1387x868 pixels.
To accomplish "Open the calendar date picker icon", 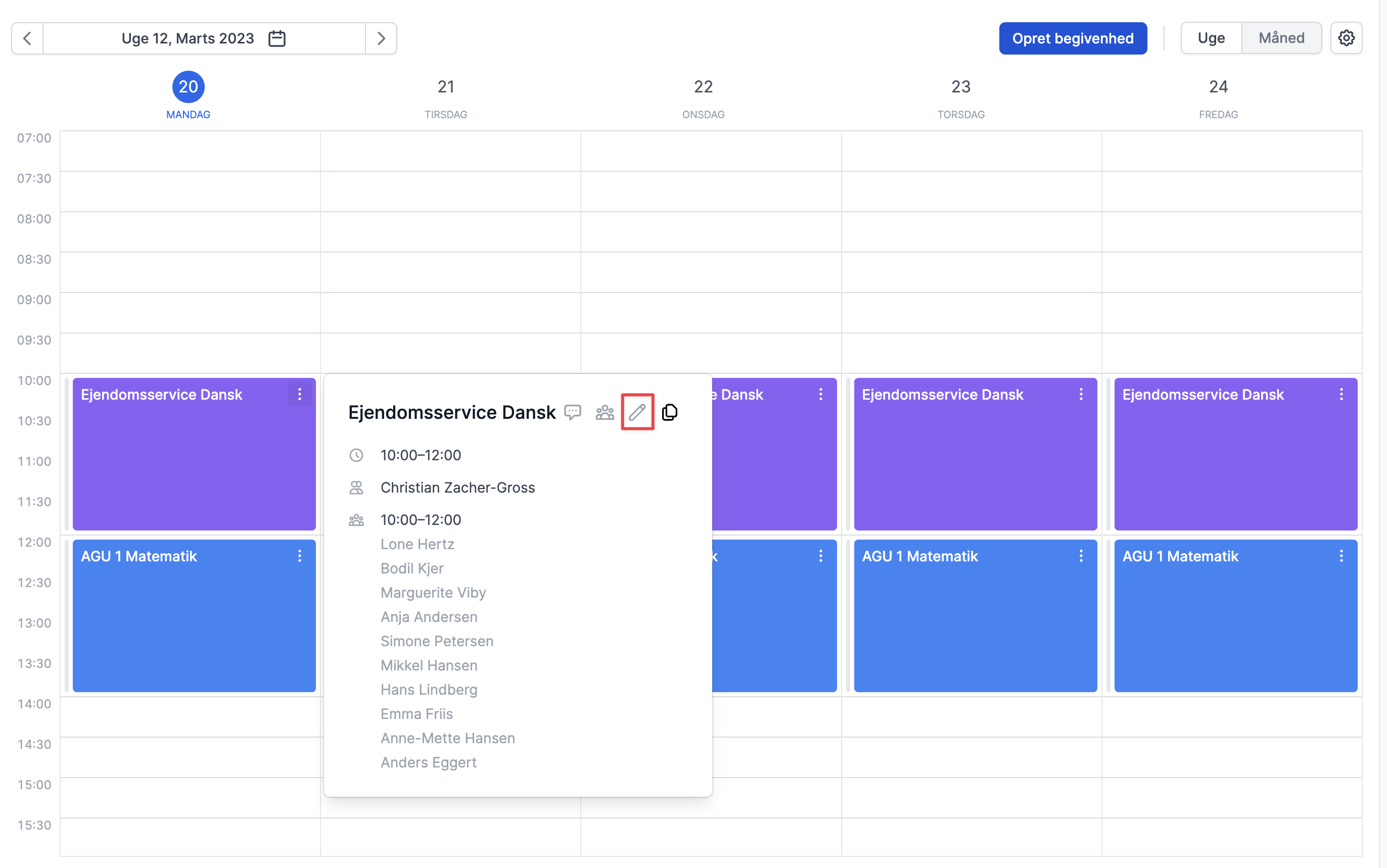I will pyautogui.click(x=277, y=38).
